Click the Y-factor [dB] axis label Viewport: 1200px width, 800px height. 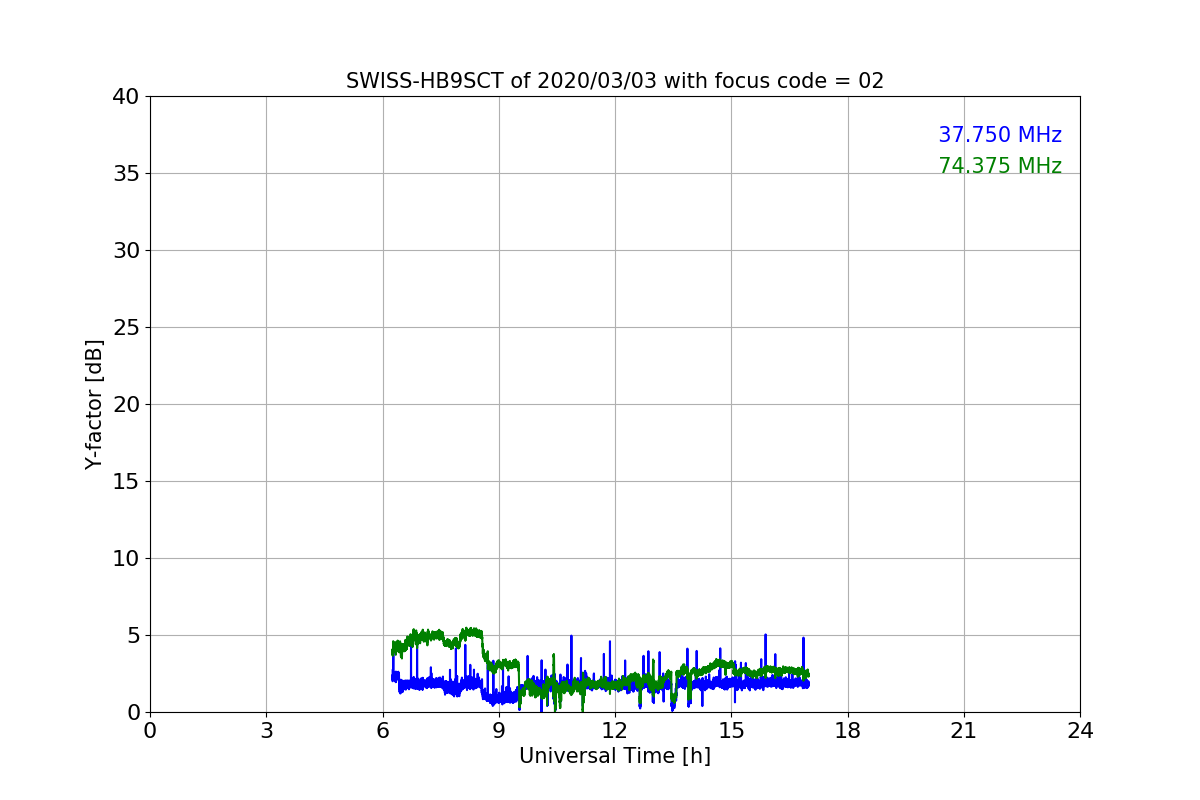coord(94,404)
